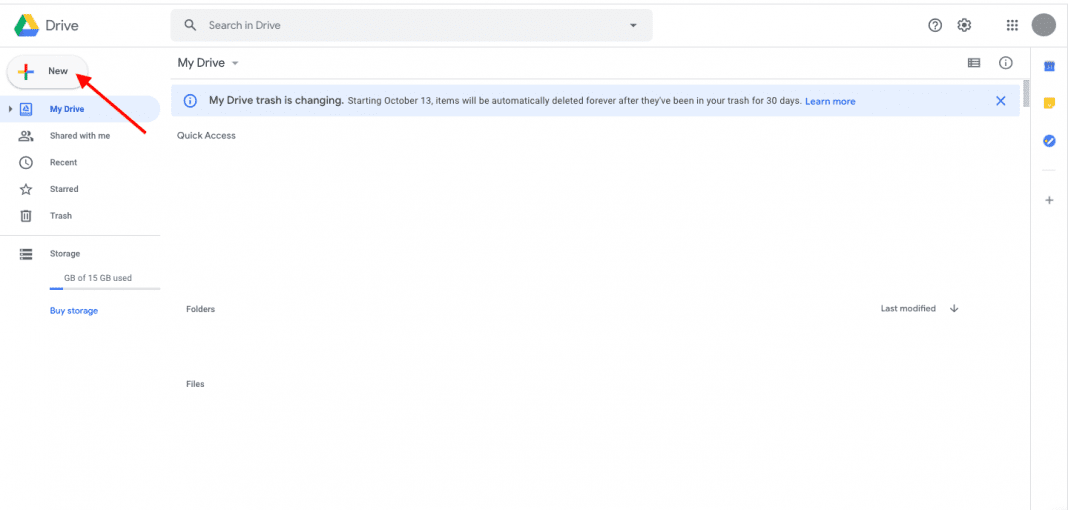Click the New button
This screenshot has height=510, width=1068.
48,71
